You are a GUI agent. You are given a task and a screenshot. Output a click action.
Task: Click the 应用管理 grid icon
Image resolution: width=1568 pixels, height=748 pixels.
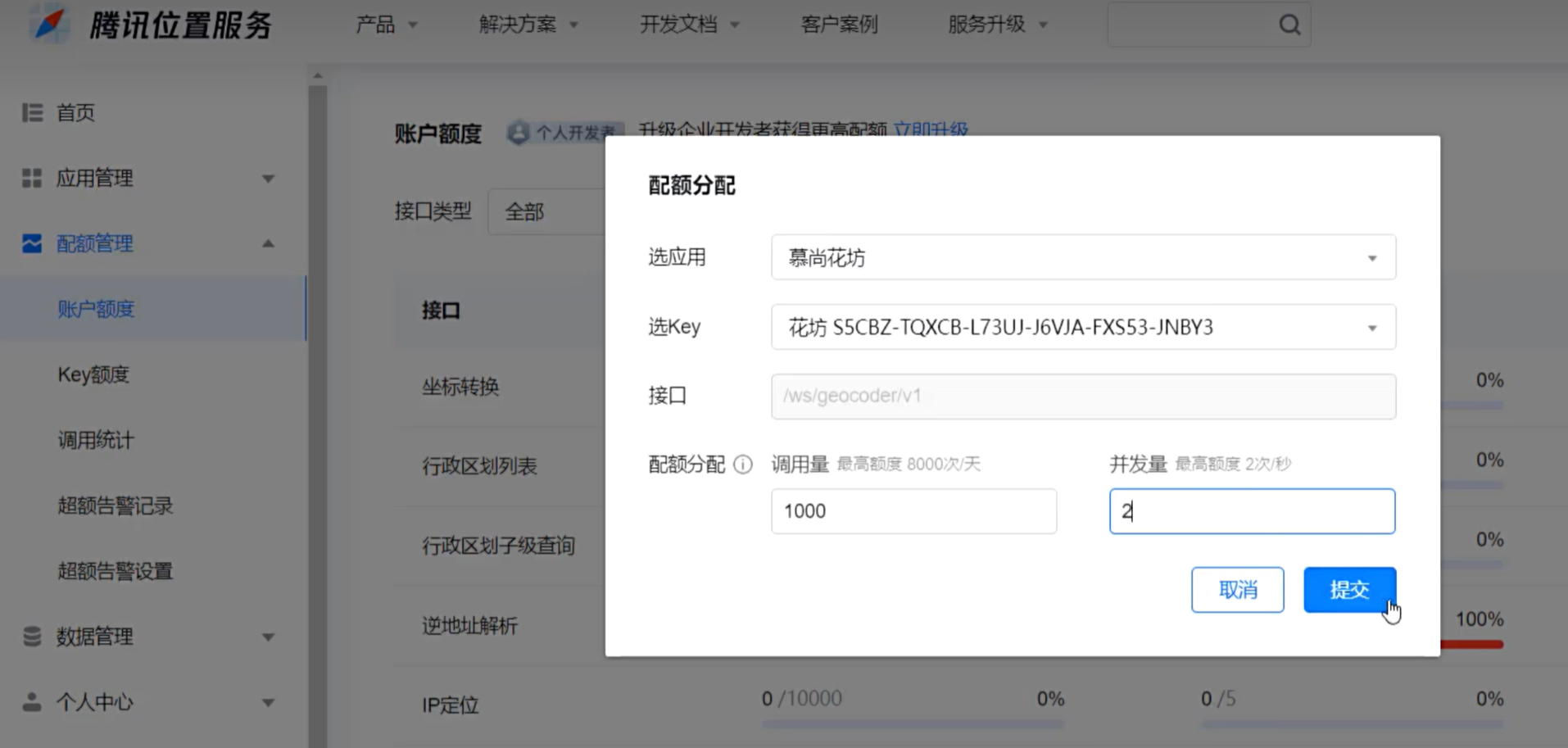click(x=32, y=178)
